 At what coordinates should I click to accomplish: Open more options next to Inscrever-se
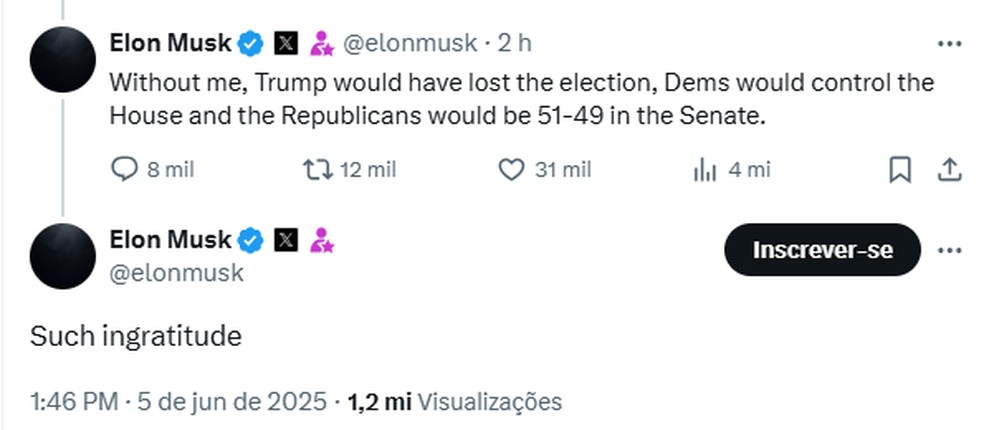coord(949,250)
